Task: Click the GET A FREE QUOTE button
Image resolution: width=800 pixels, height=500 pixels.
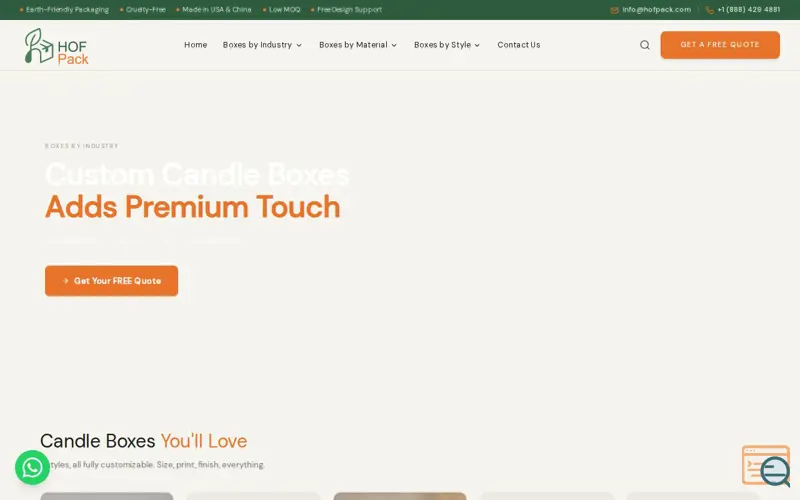Action: [x=720, y=45]
